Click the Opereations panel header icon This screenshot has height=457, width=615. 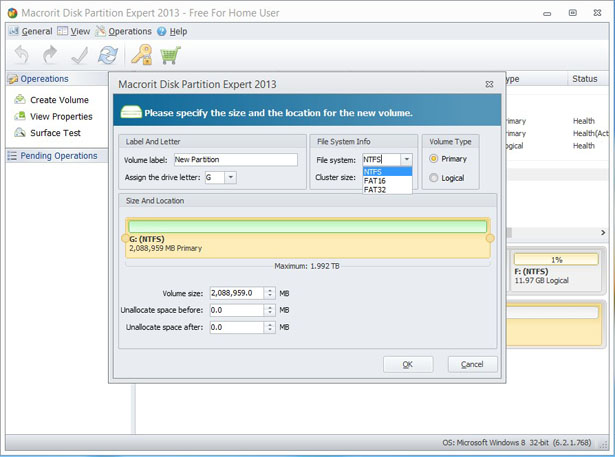pyautogui.click(x=13, y=79)
